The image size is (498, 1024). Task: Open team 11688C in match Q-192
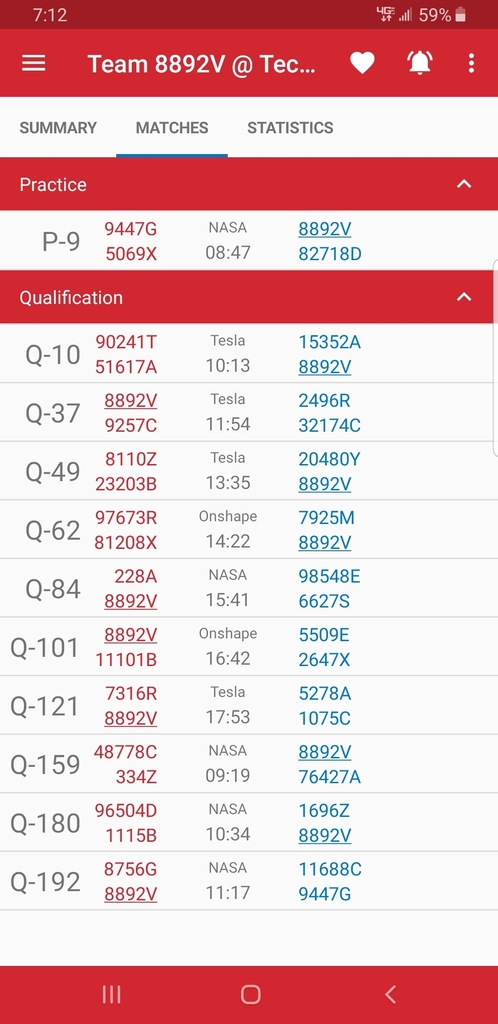click(330, 869)
